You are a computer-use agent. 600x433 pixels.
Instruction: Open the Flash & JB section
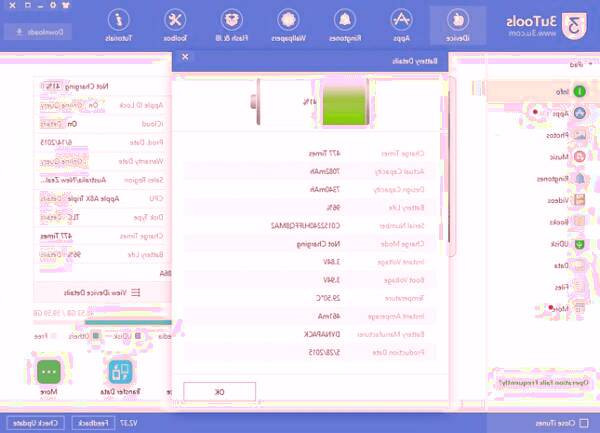pyautogui.click(x=232, y=25)
